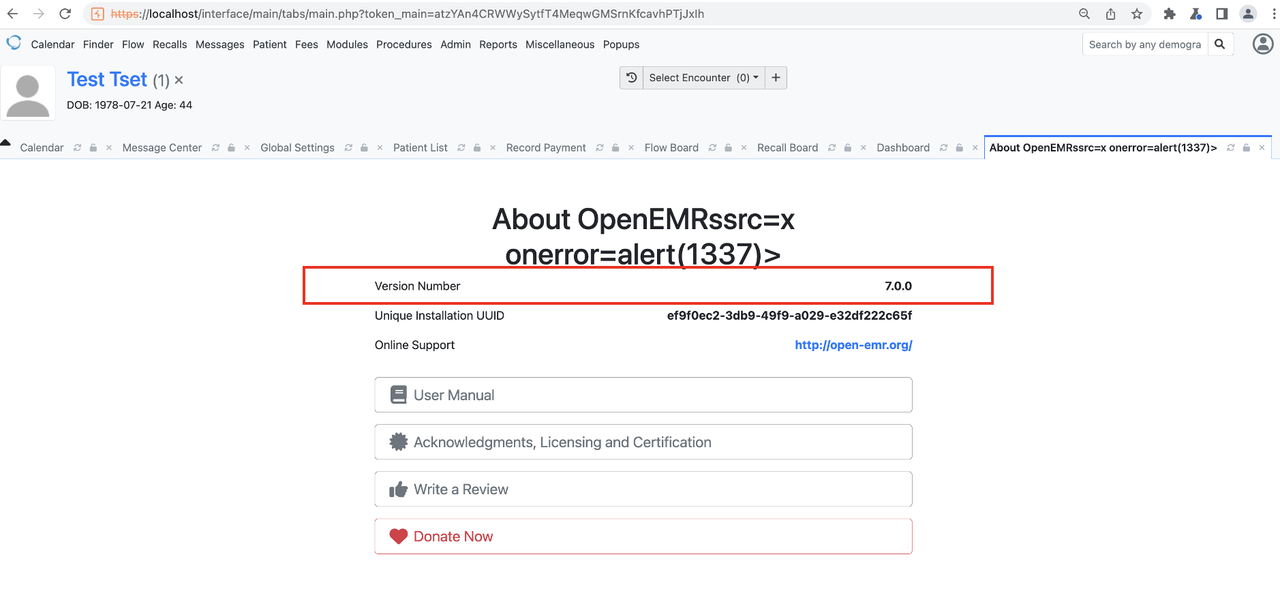Lock the Global Settings tab
The height and width of the screenshot is (600, 1280).
pos(364,148)
